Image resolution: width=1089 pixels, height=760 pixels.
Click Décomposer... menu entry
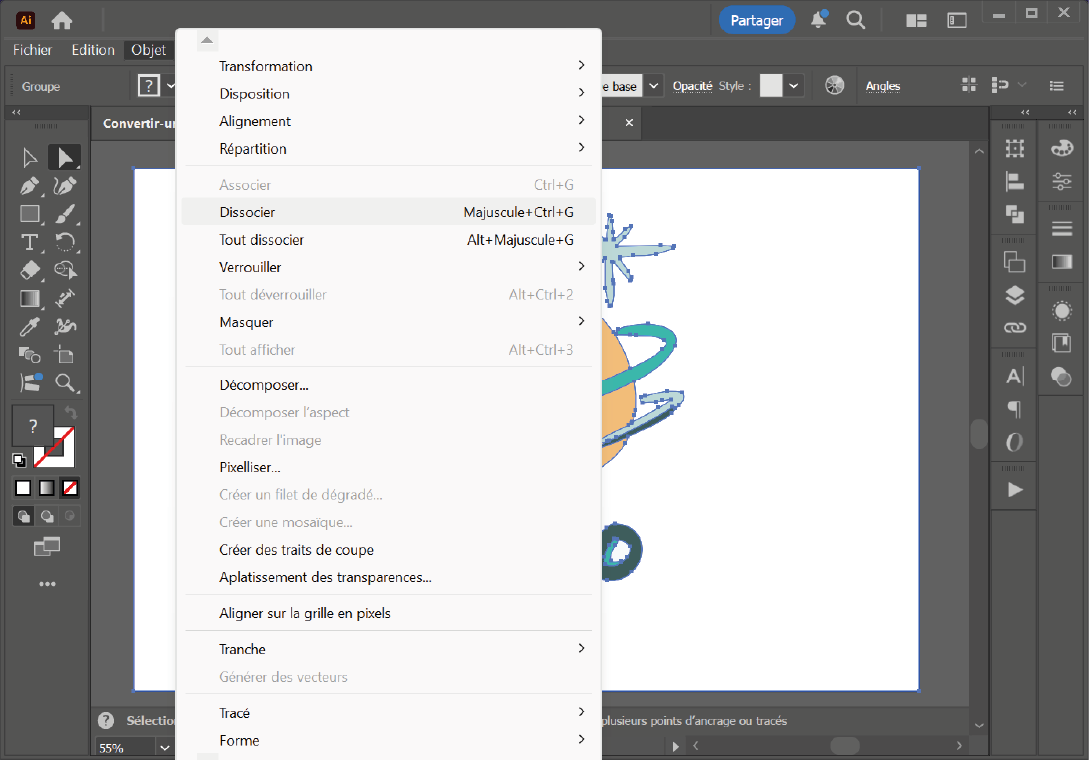click(263, 385)
